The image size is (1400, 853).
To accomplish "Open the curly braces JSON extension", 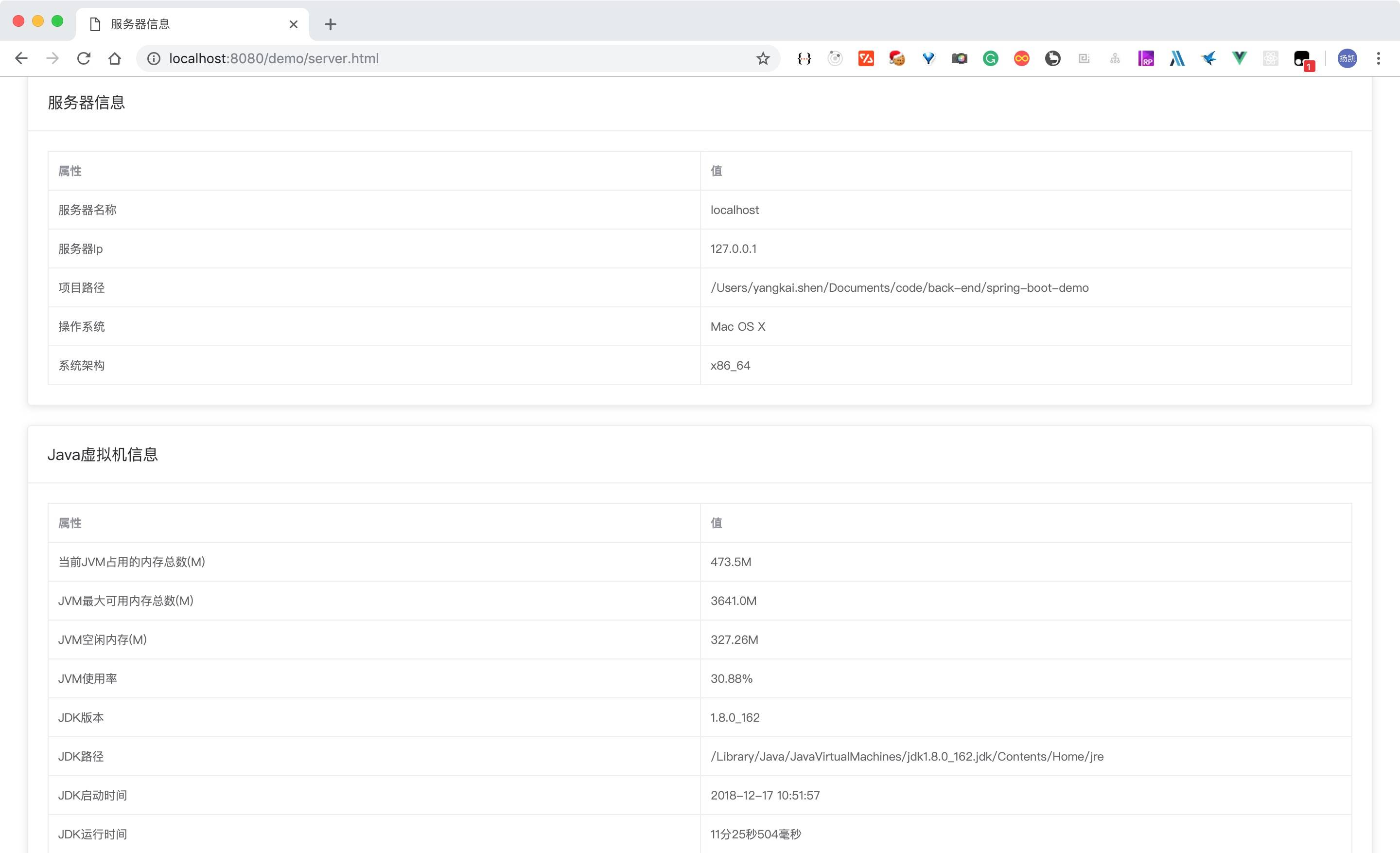I will (804, 58).
